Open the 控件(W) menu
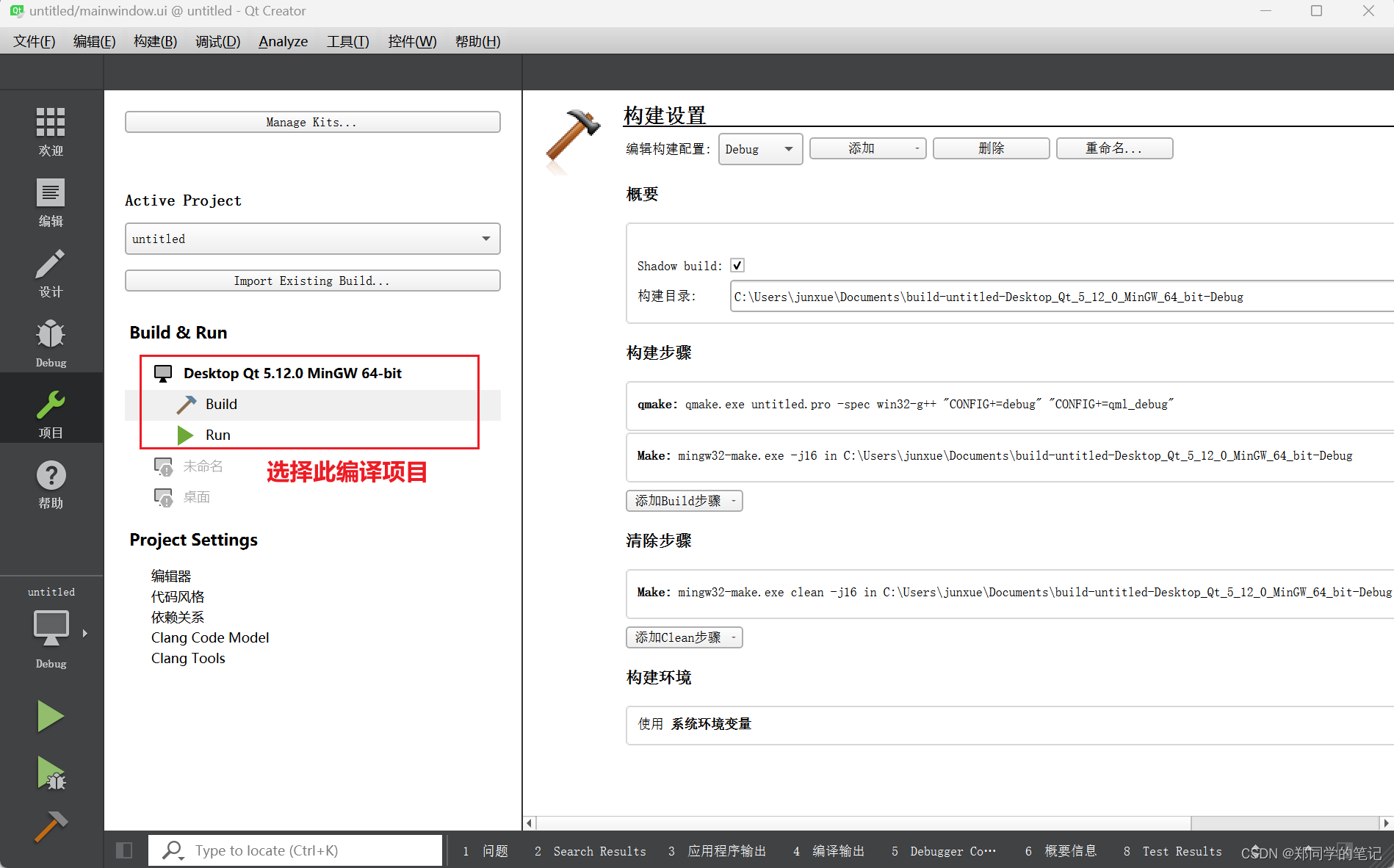This screenshot has width=1394, height=868. pyautogui.click(x=412, y=41)
